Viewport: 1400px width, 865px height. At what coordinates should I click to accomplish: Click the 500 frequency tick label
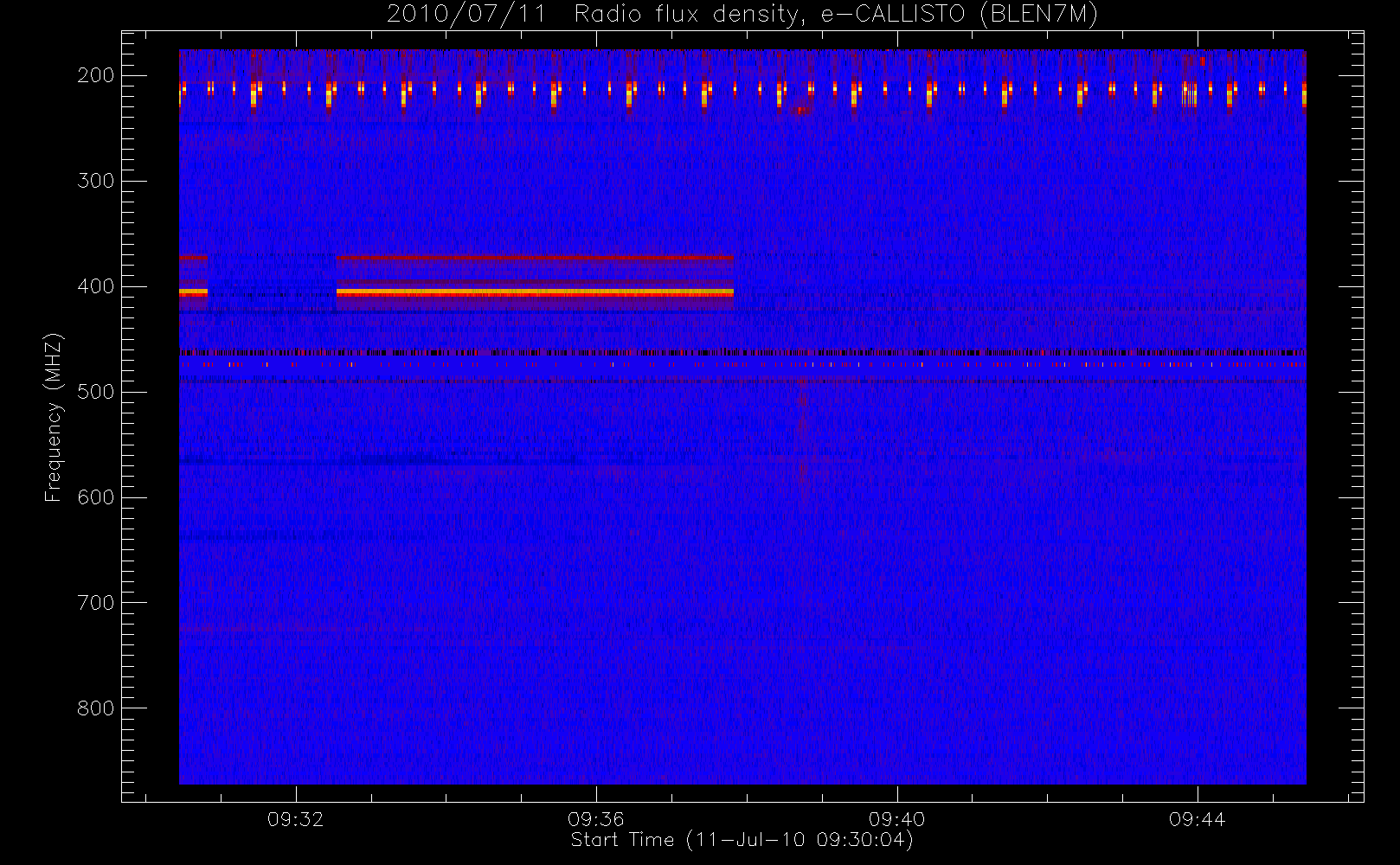click(95, 392)
